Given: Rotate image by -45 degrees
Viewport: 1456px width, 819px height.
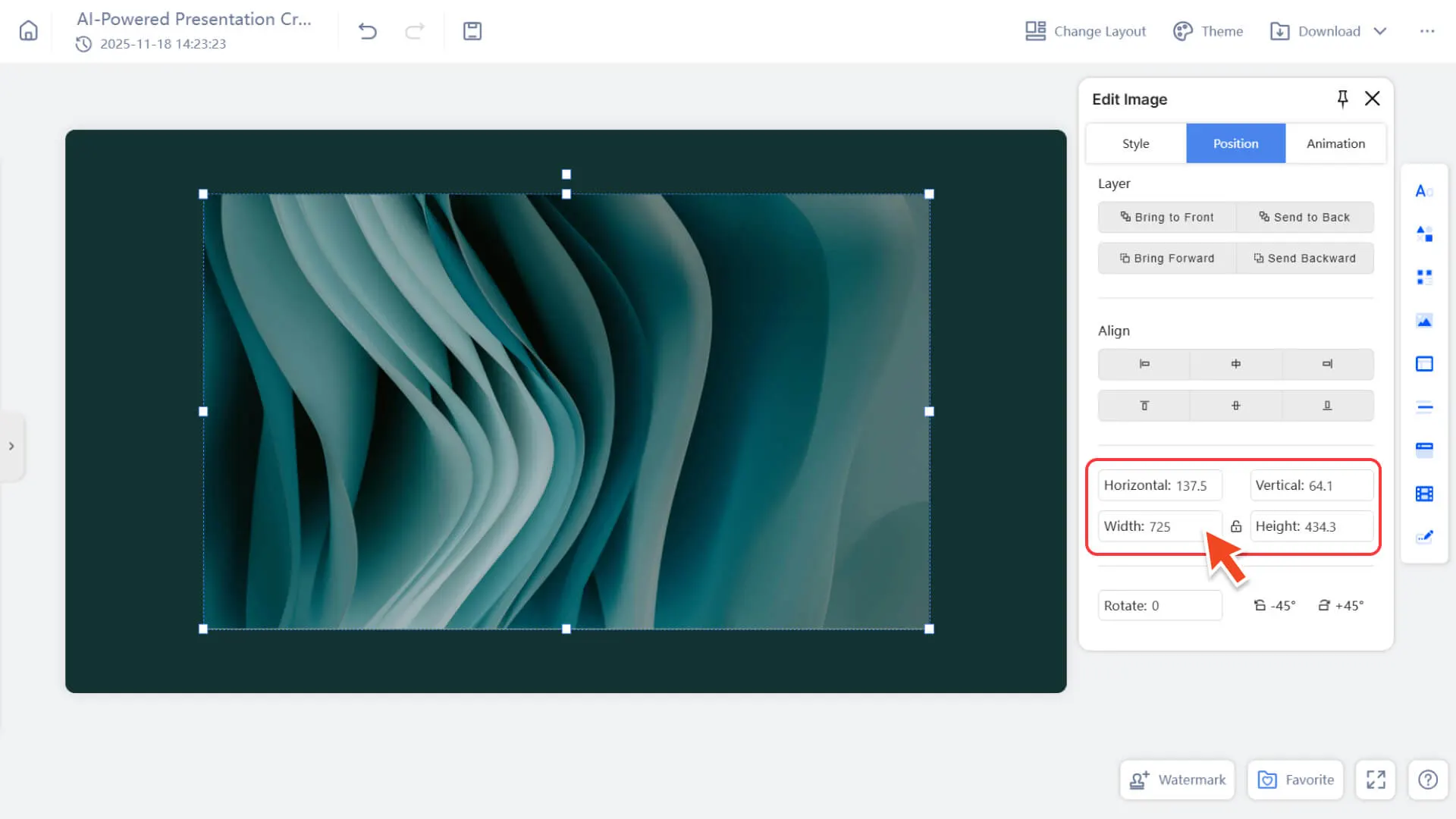Looking at the screenshot, I should click(x=1275, y=605).
